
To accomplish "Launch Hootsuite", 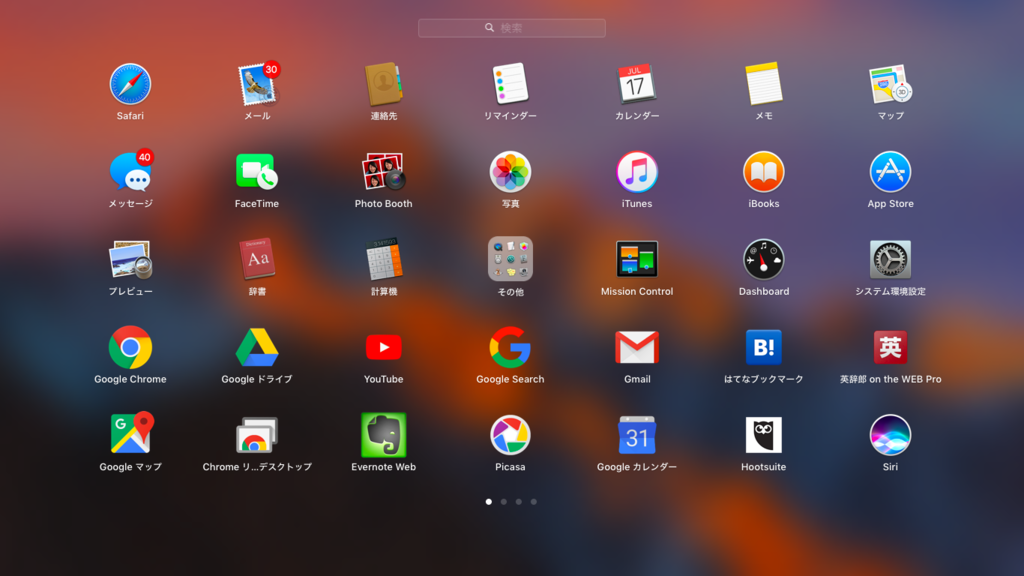I will 763,435.
